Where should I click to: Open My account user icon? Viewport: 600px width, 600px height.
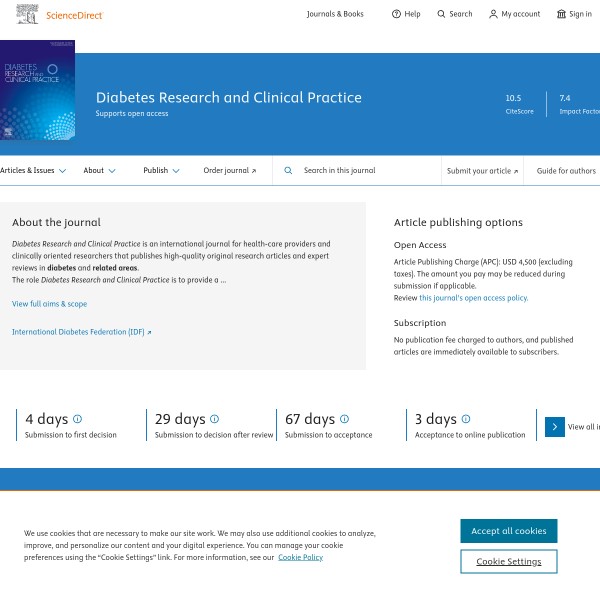point(493,14)
